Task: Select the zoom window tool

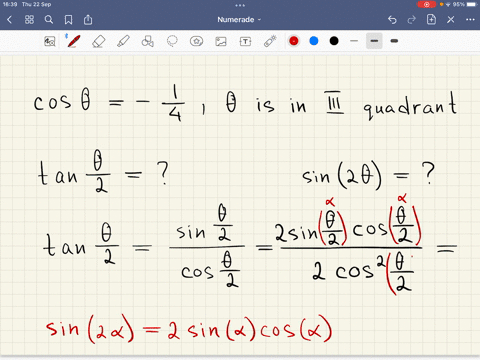Action: coord(50,41)
